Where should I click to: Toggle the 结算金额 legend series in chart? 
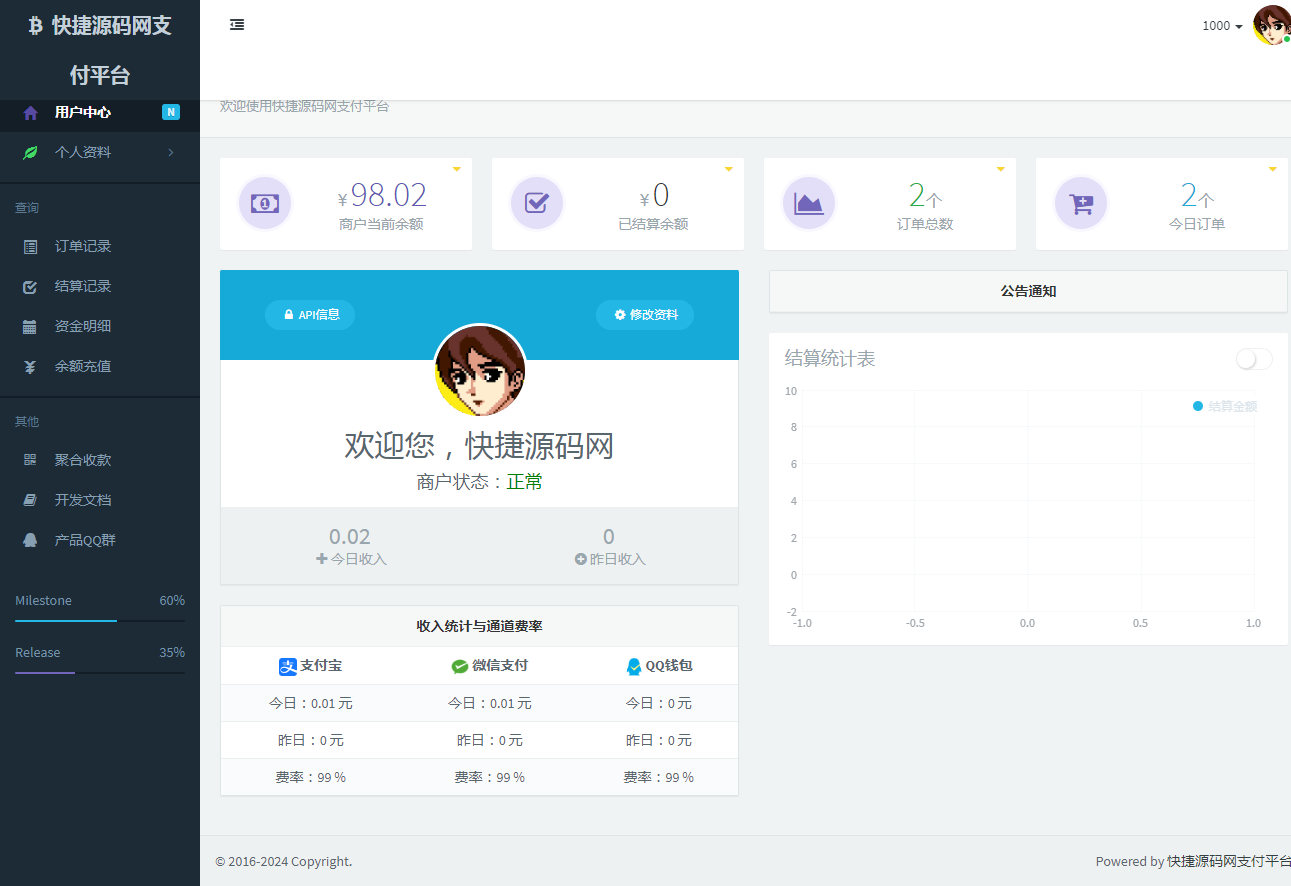tap(1225, 406)
